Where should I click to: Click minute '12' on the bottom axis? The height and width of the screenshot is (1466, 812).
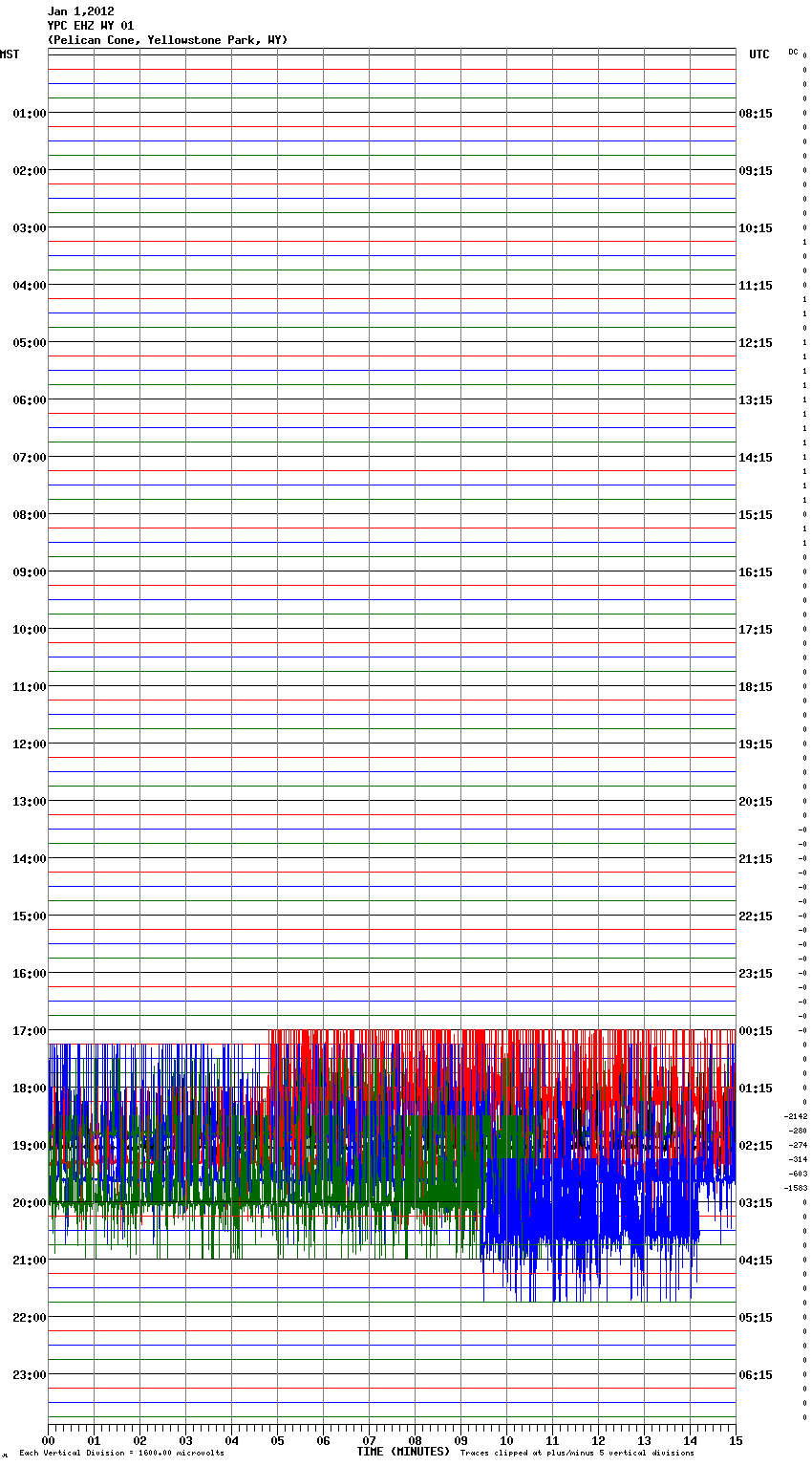(x=598, y=1440)
